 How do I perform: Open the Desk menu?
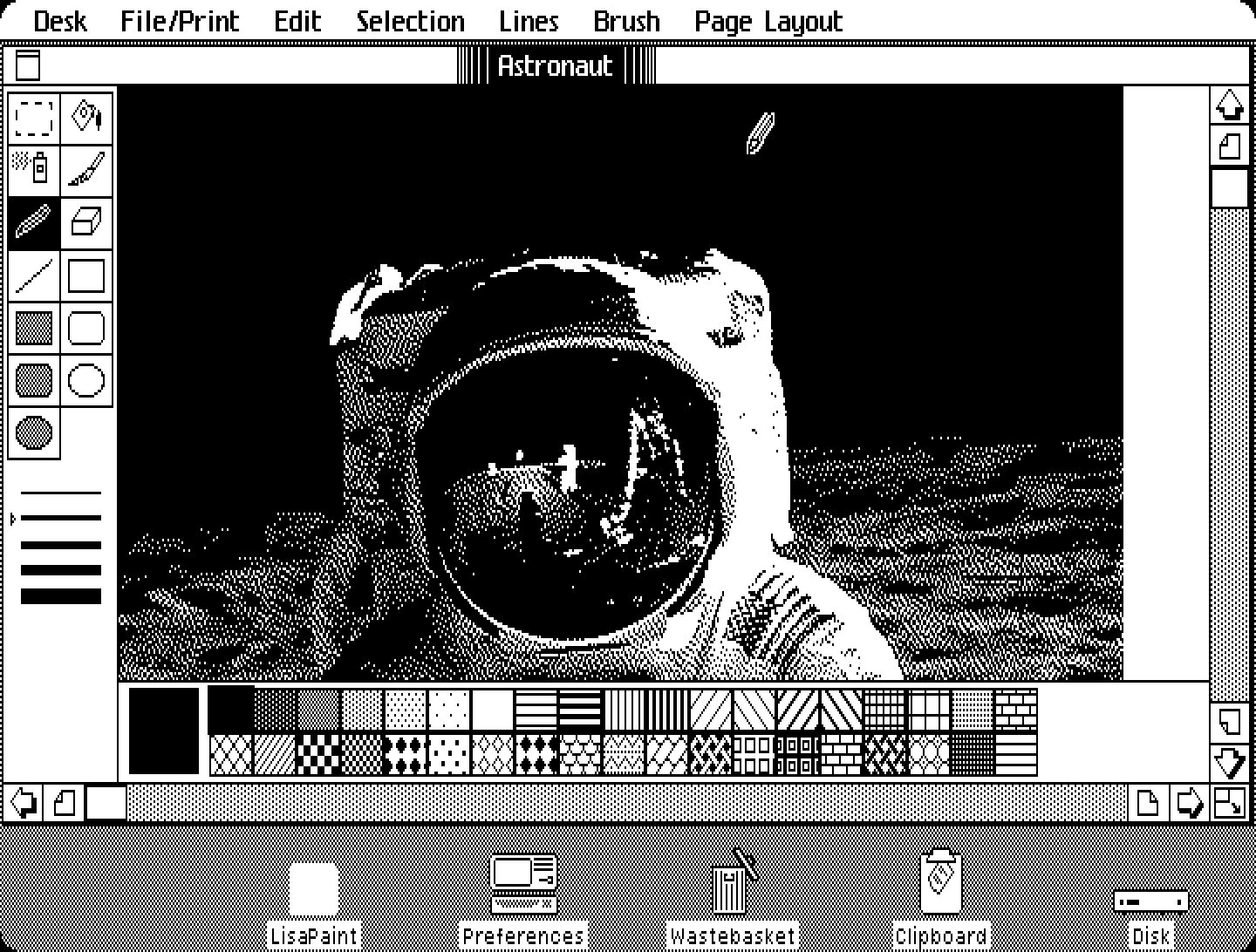point(59,21)
